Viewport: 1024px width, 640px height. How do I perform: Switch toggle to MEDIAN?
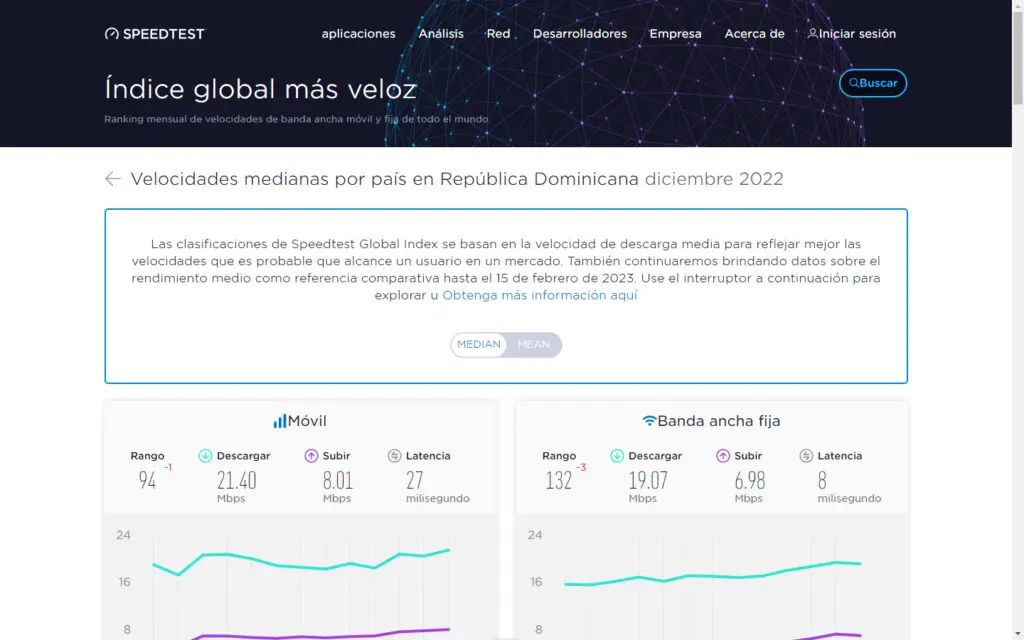479,344
